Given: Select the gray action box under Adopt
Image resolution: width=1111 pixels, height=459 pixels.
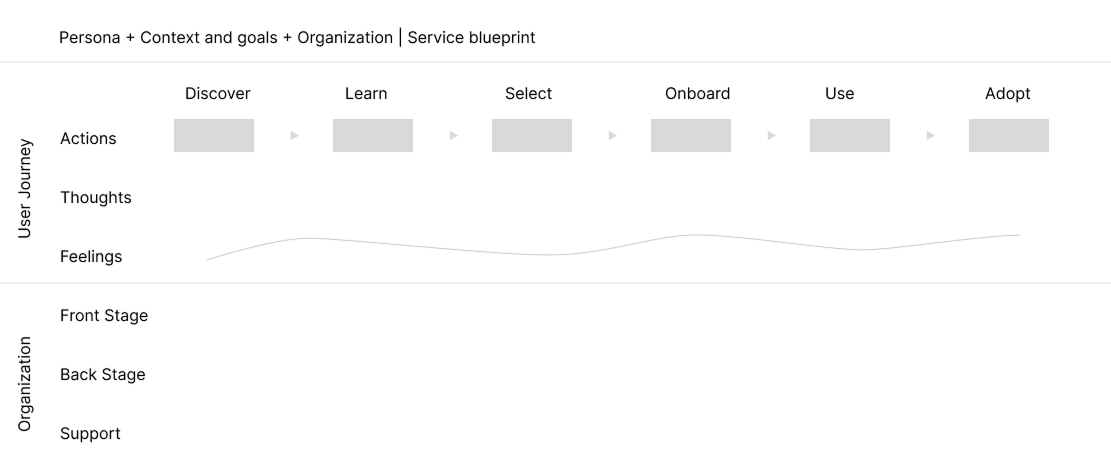Looking at the screenshot, I should pyautogui.click(x=1009, y=135).
